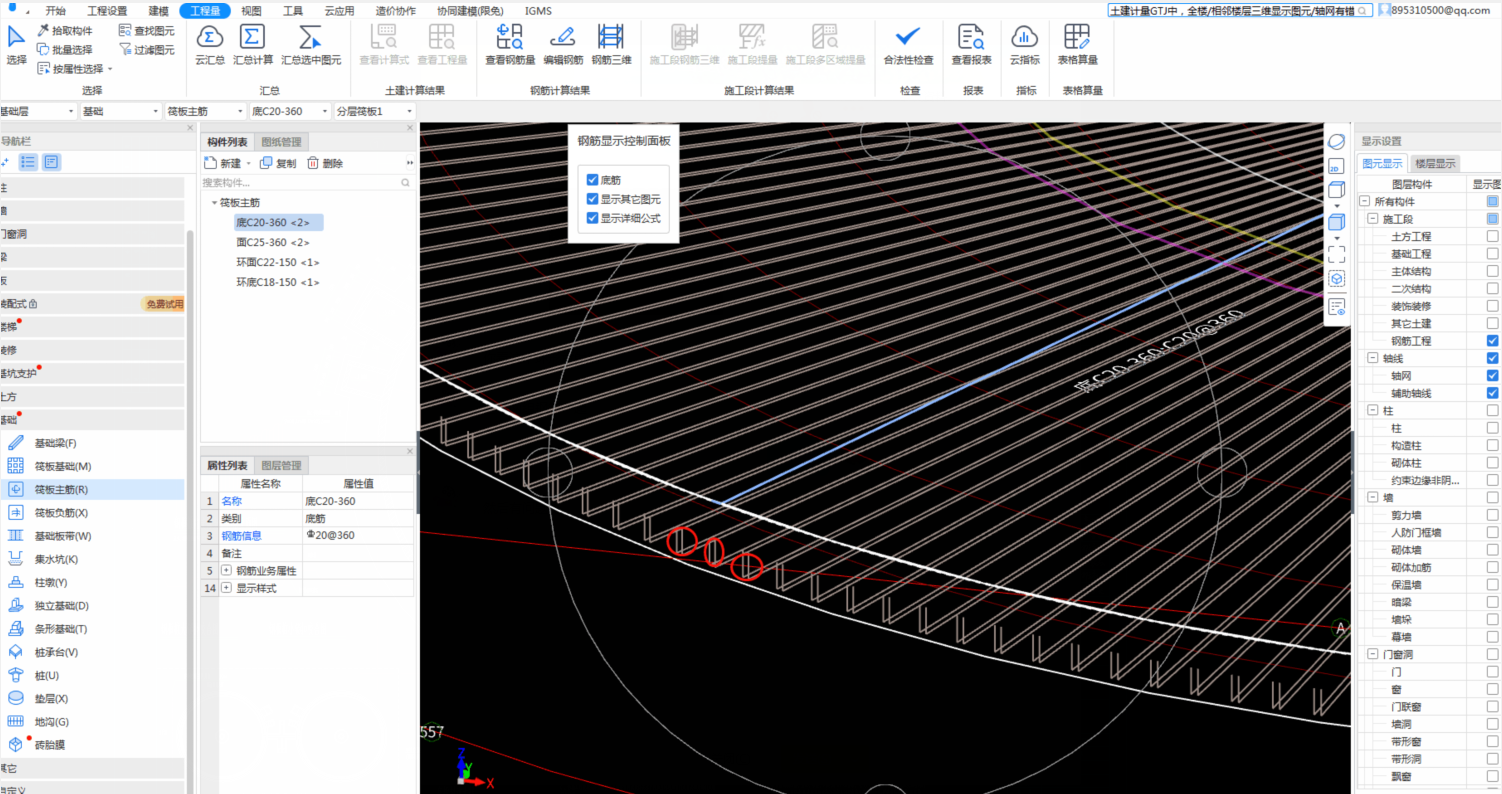Viewport: 1502px width, 794px height.
Task: Uncheck 钢筋工程 display checkbox
Action: [x=1492, y=341]
